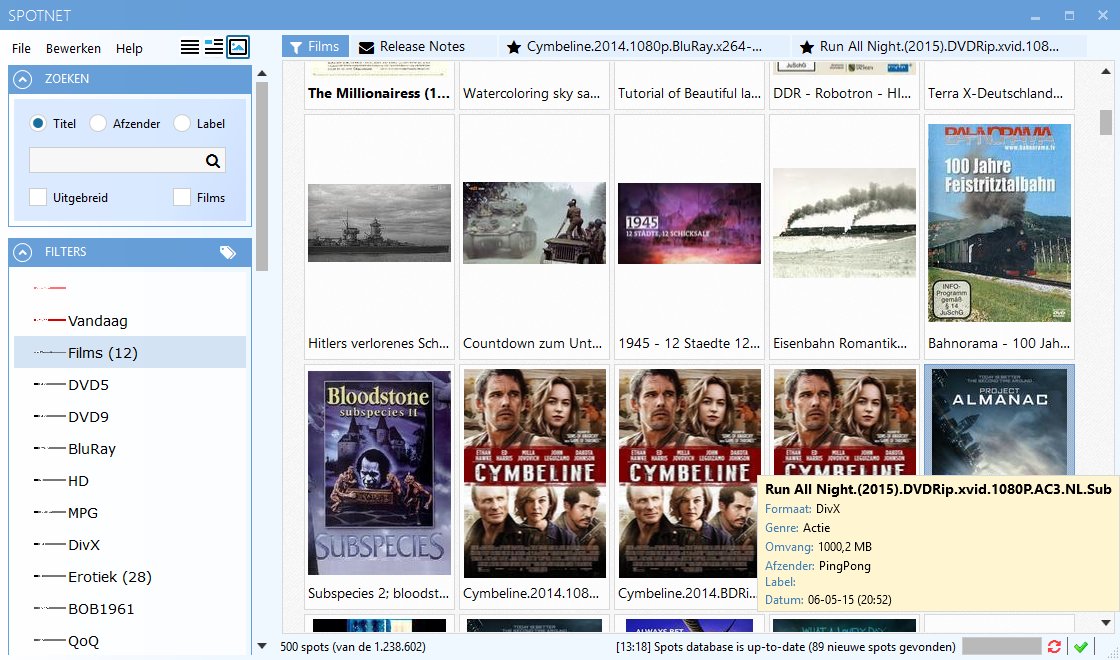Click sidebar scroll down arrow
1120x660 pixels.
tap(262, 646)
